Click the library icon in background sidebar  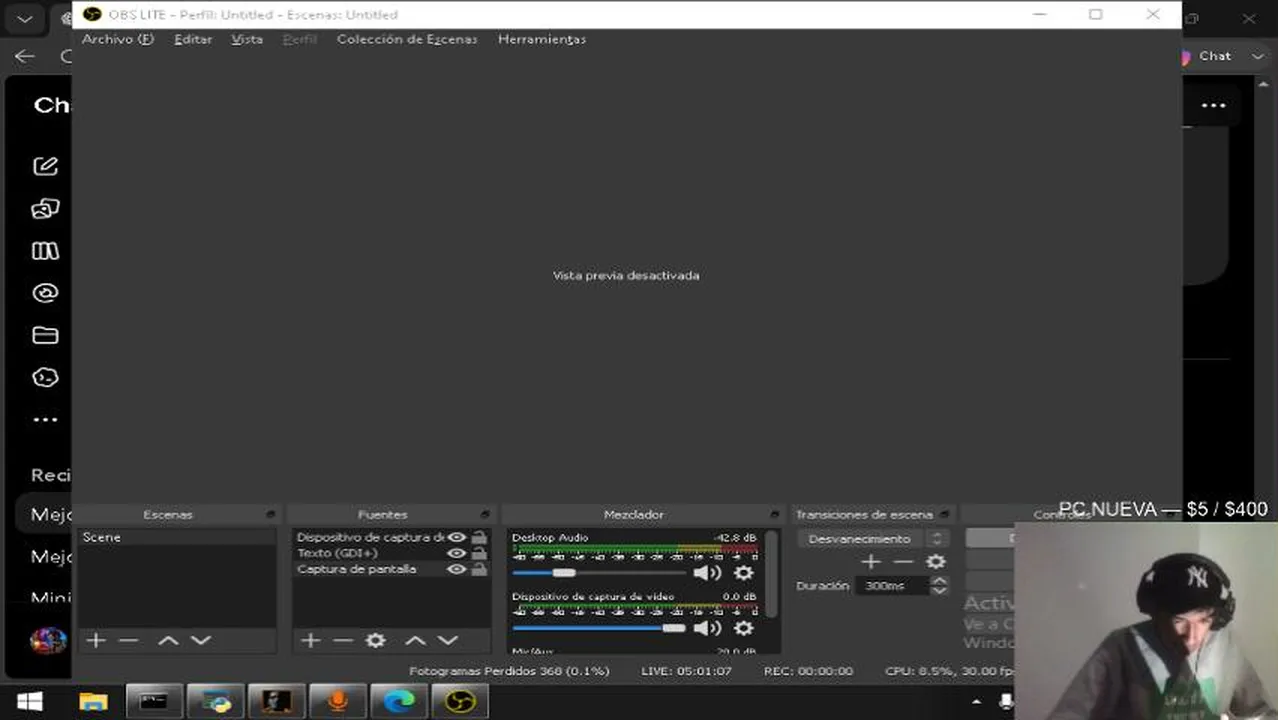coord(45,251)
